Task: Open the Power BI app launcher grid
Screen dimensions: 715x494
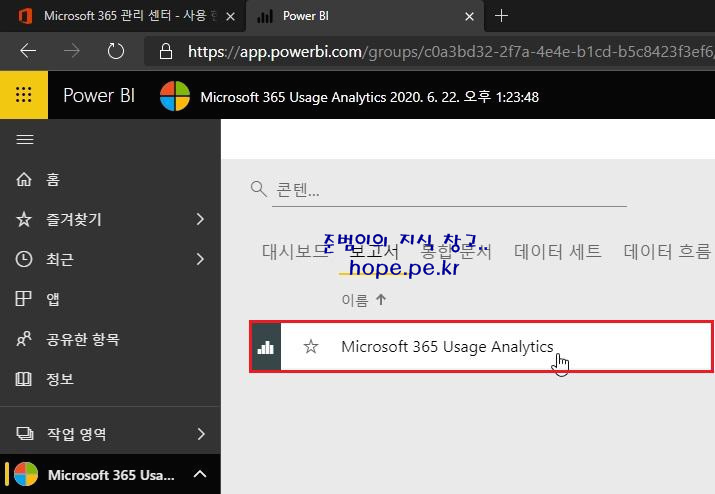Action: coord(24,95)
